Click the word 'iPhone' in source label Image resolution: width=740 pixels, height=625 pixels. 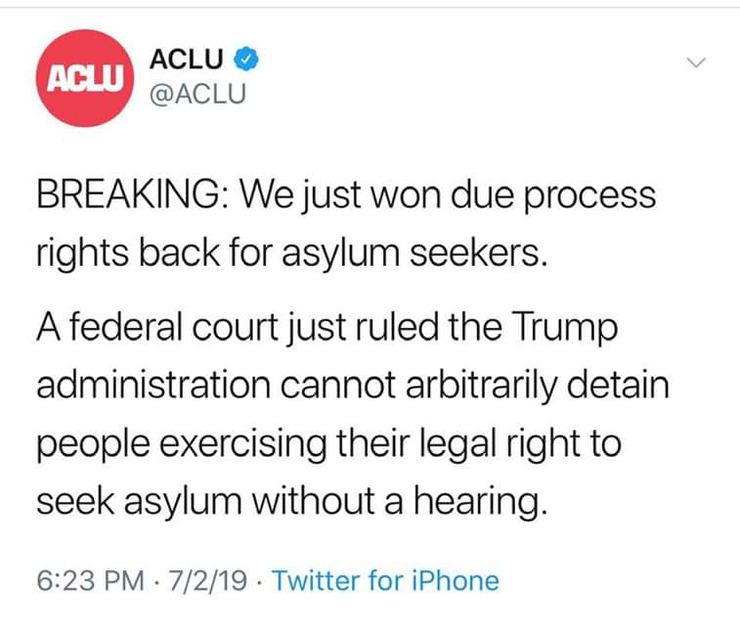tap(455, 581)
